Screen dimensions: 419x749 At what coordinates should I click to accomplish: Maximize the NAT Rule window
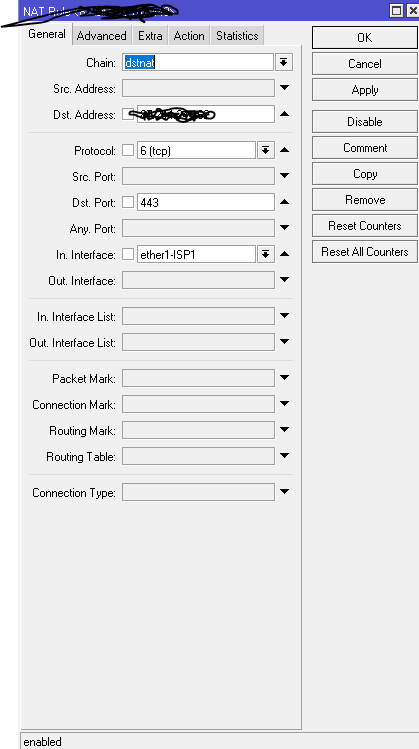397,10
